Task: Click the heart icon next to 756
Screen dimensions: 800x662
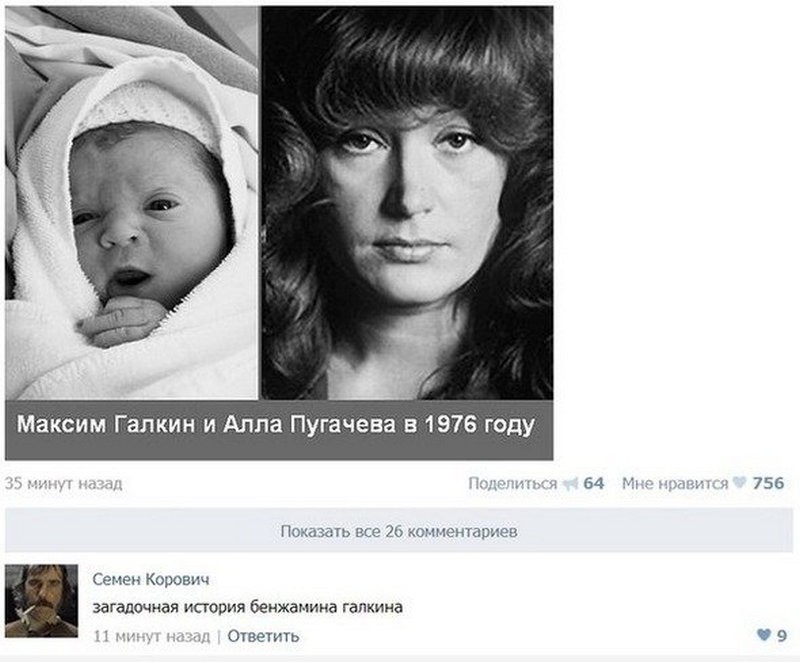Action: 739,482
